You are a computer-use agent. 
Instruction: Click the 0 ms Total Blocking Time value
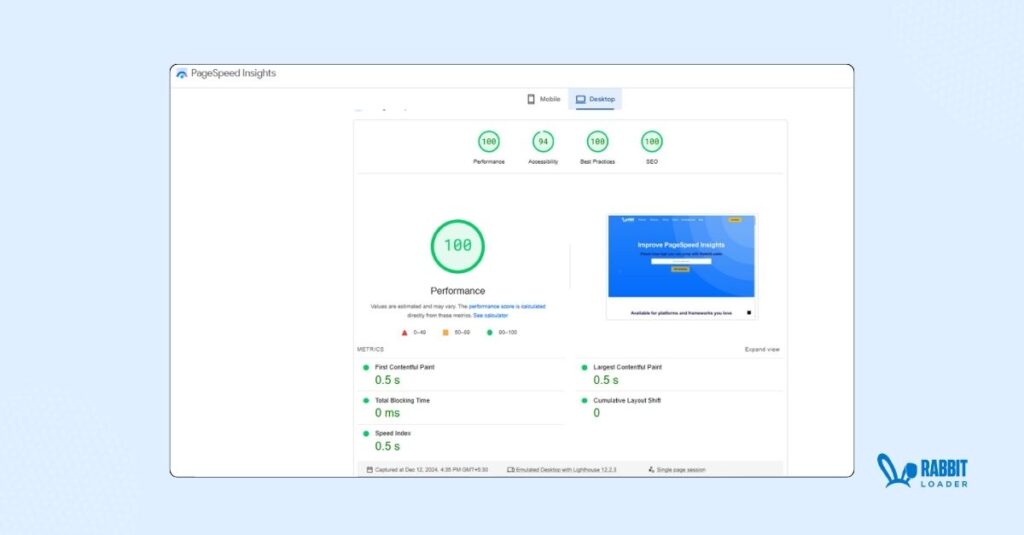click(387, 413)
